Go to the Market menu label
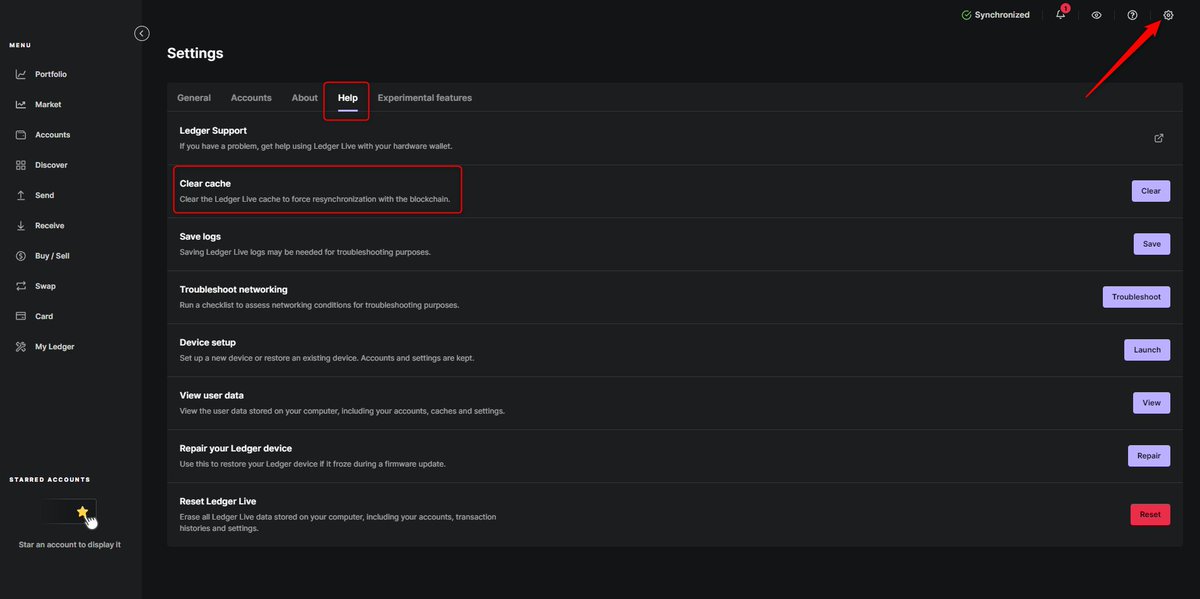This screenshot has height=599, width=1200. pyautogui.click(x=48, y=105)
